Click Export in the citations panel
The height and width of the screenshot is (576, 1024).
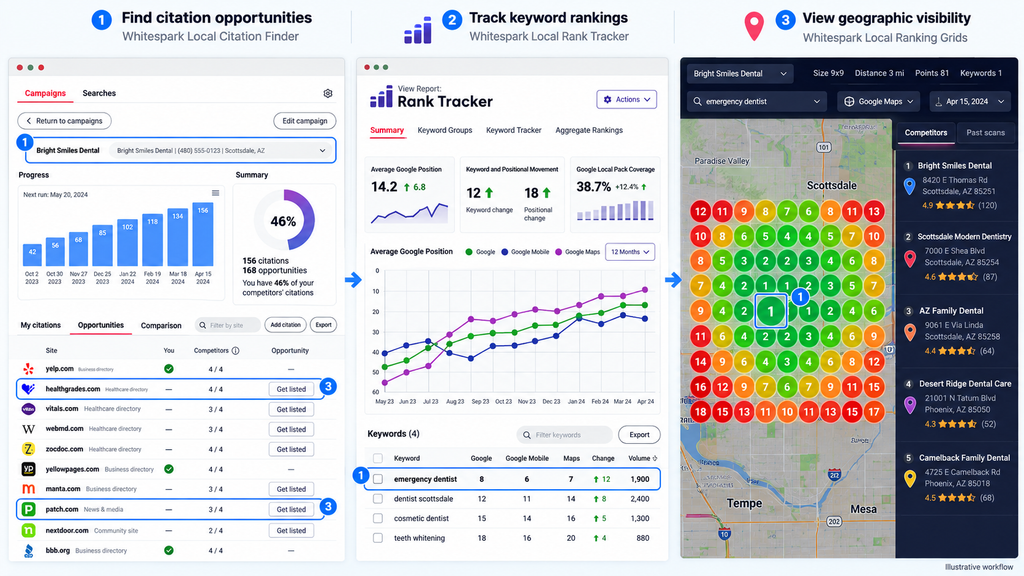coord(323,325)
